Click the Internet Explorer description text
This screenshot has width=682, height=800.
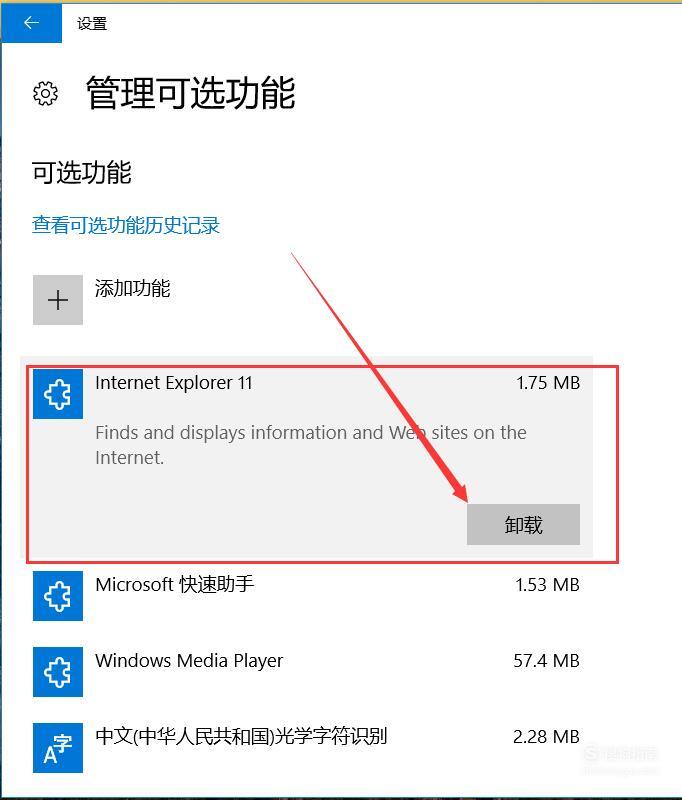click(311, 445)
